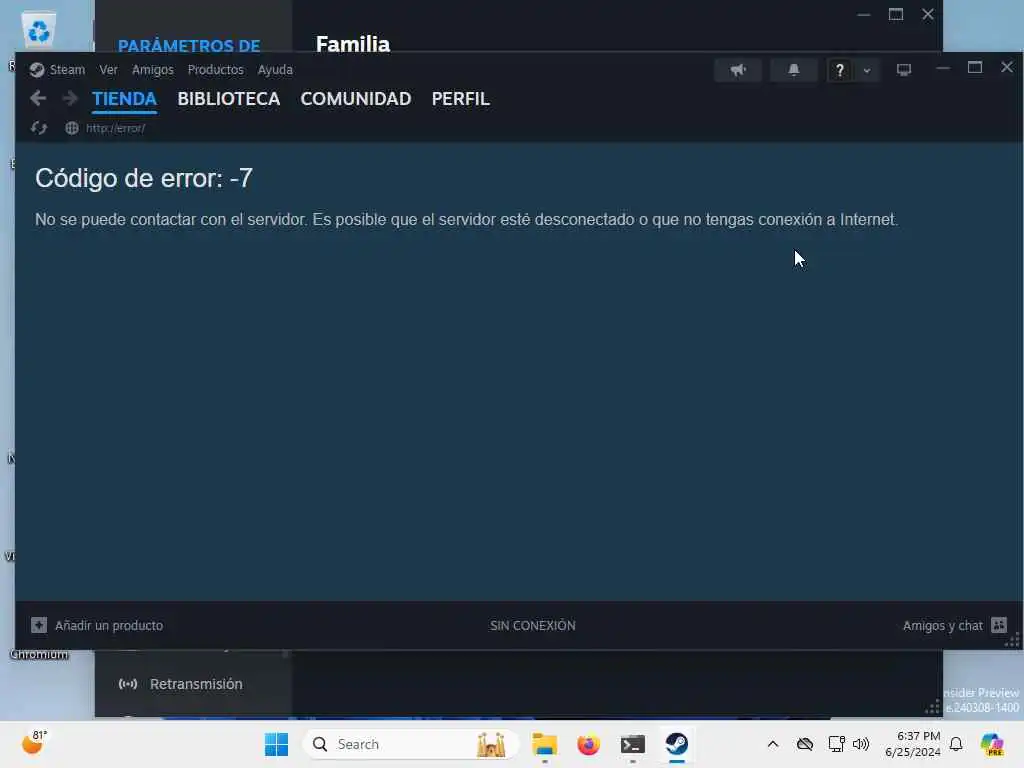Open the notification bell in taskbar

click(956, 744)
